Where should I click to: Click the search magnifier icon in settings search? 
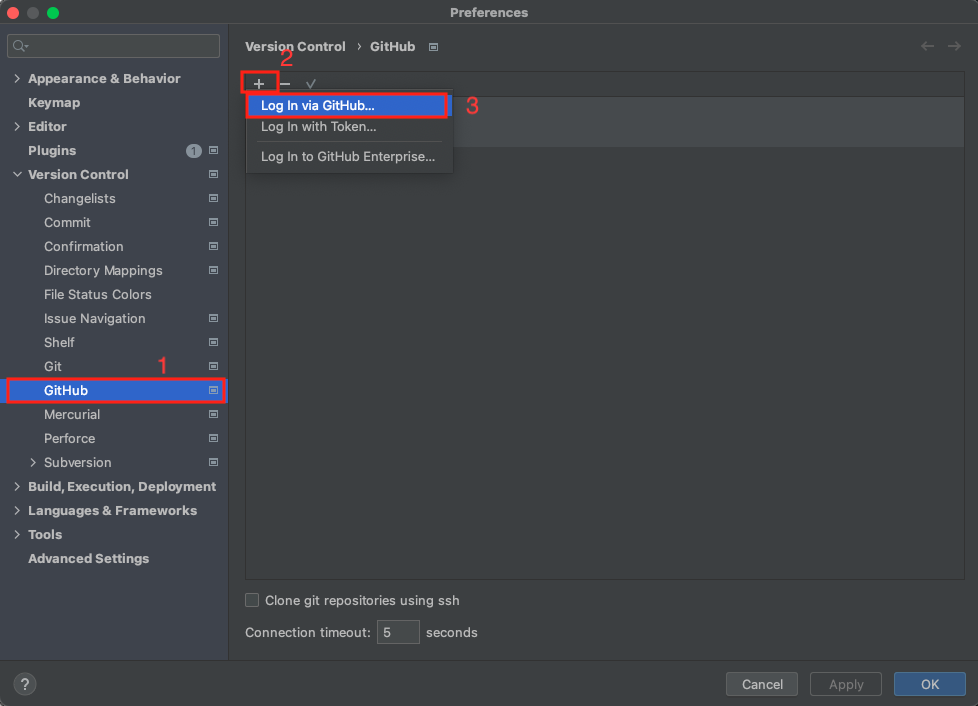pos(21,46)
